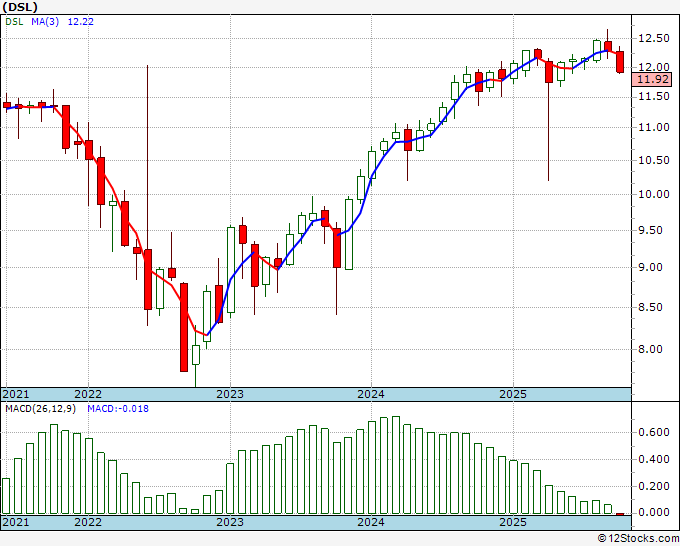680x546 pixels.
Task: Click the latest red candlestick near 11.92
Action: click(620, 62)
